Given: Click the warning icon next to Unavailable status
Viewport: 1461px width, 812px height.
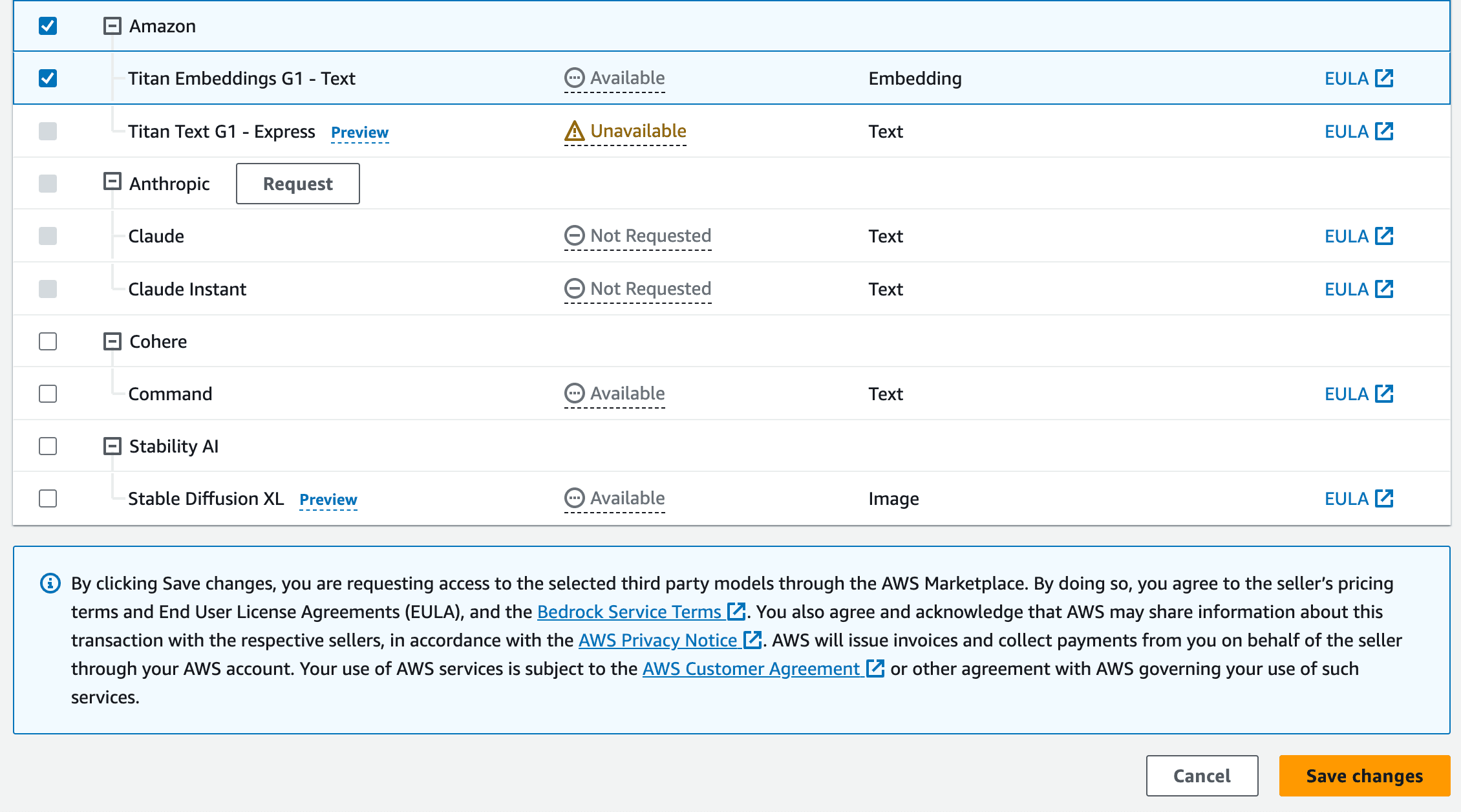Looking at the screenshot, I should click(573, 131).
